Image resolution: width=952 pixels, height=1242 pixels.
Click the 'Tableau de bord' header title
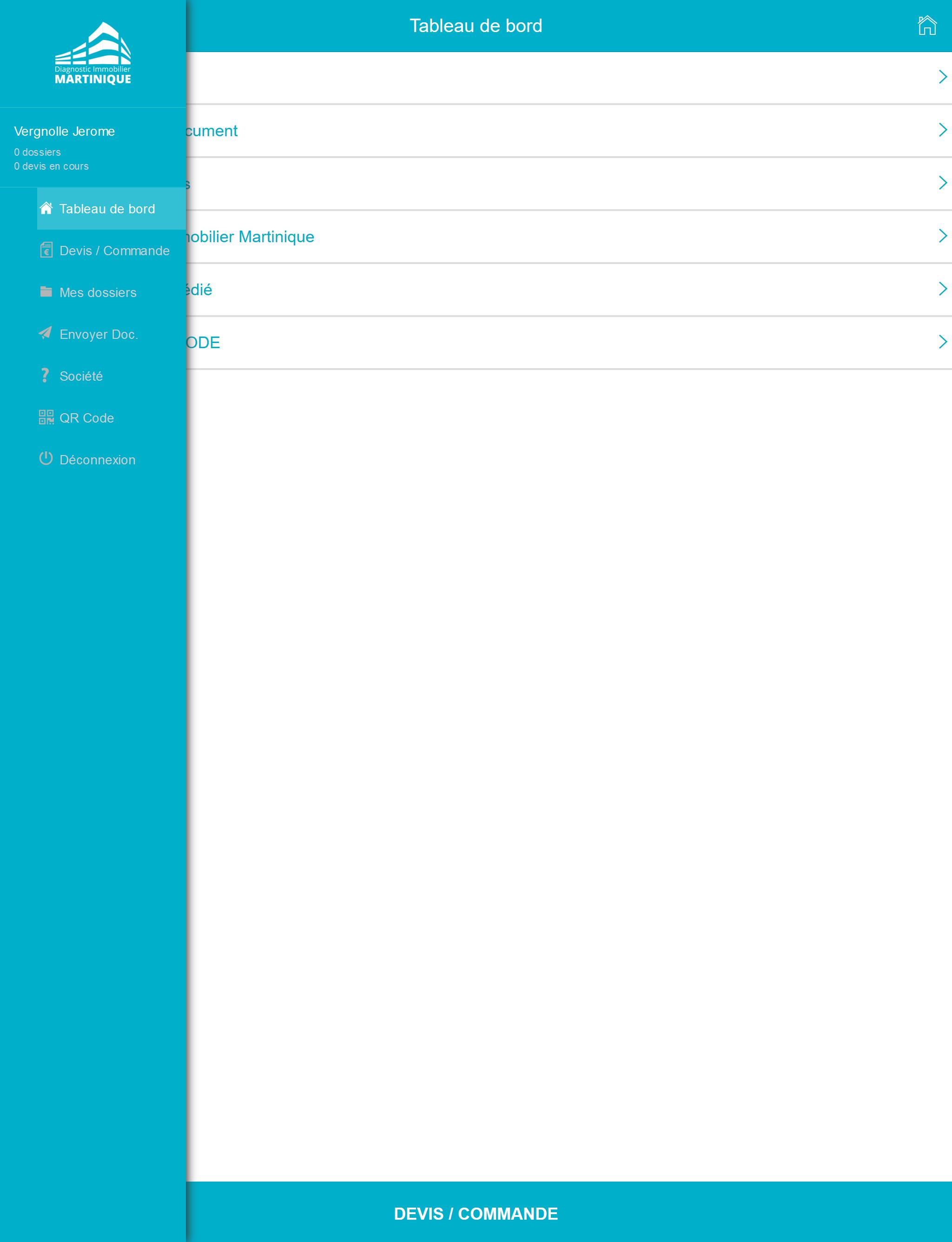coord(476,26)
